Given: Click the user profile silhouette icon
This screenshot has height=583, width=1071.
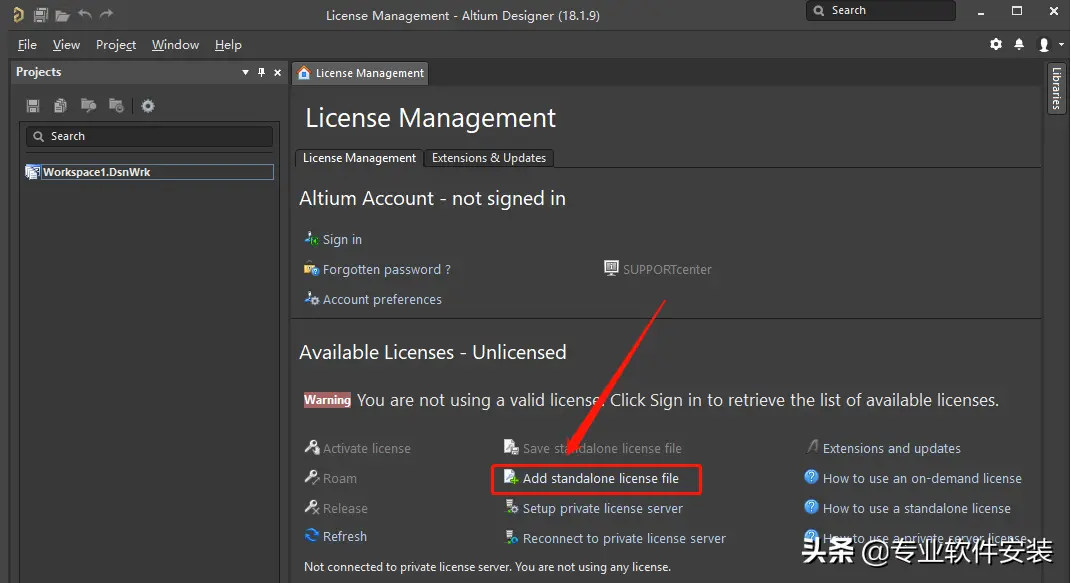Looking at the screenshot, I should [1044, 45].
